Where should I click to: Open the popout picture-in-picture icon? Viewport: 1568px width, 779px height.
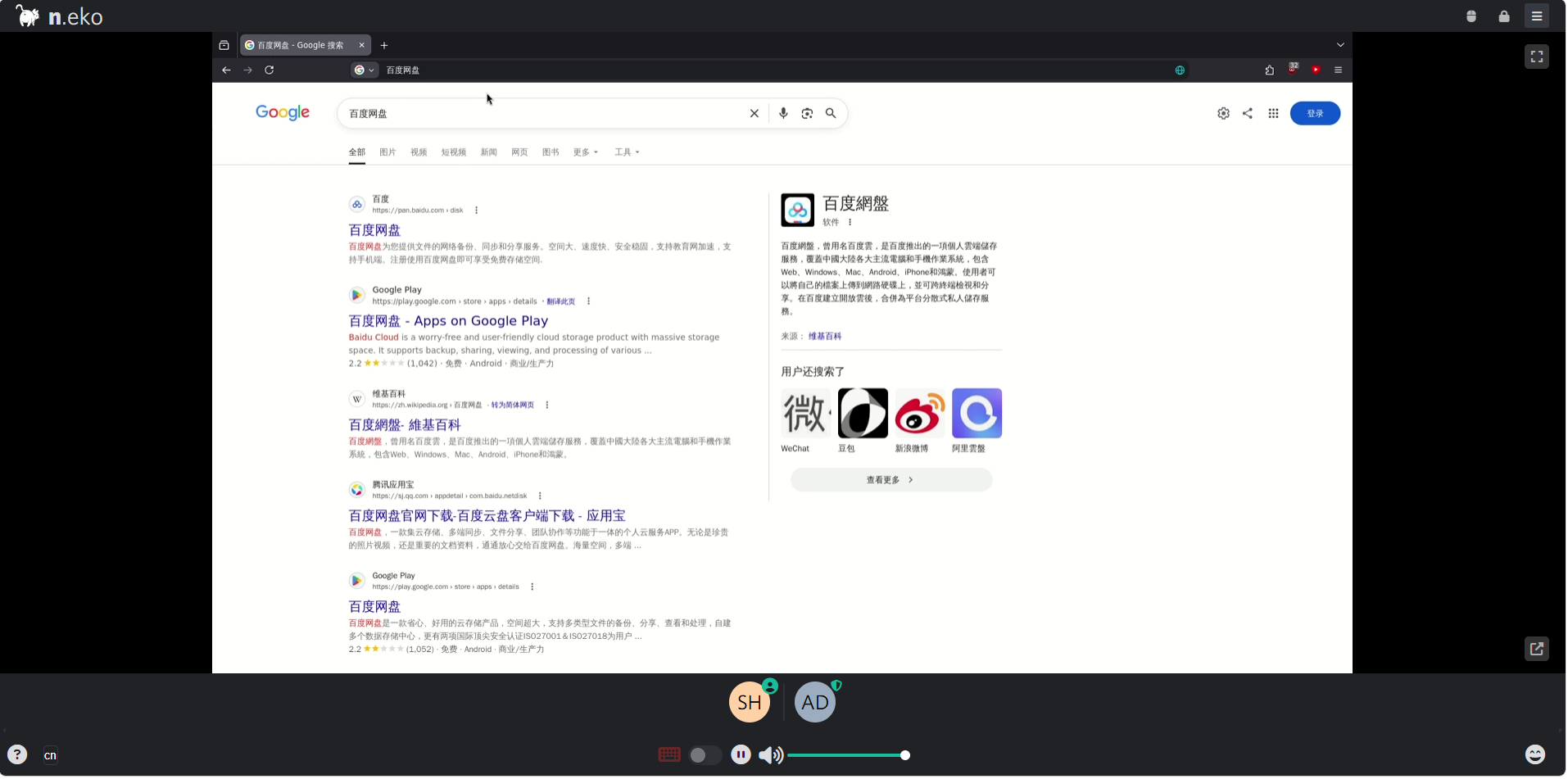click(x=1537, y=649)
